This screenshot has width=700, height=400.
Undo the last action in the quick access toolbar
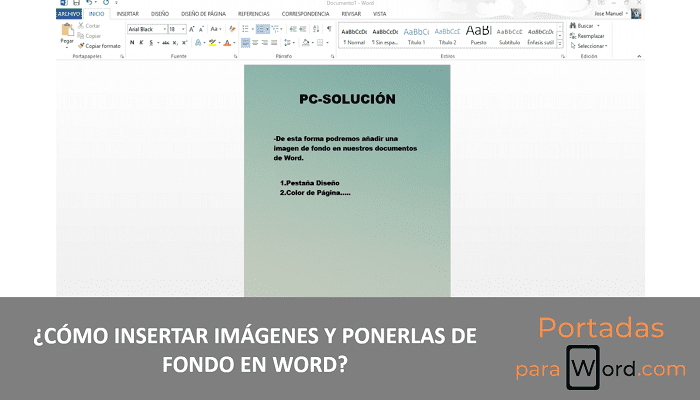click(89, 3)
